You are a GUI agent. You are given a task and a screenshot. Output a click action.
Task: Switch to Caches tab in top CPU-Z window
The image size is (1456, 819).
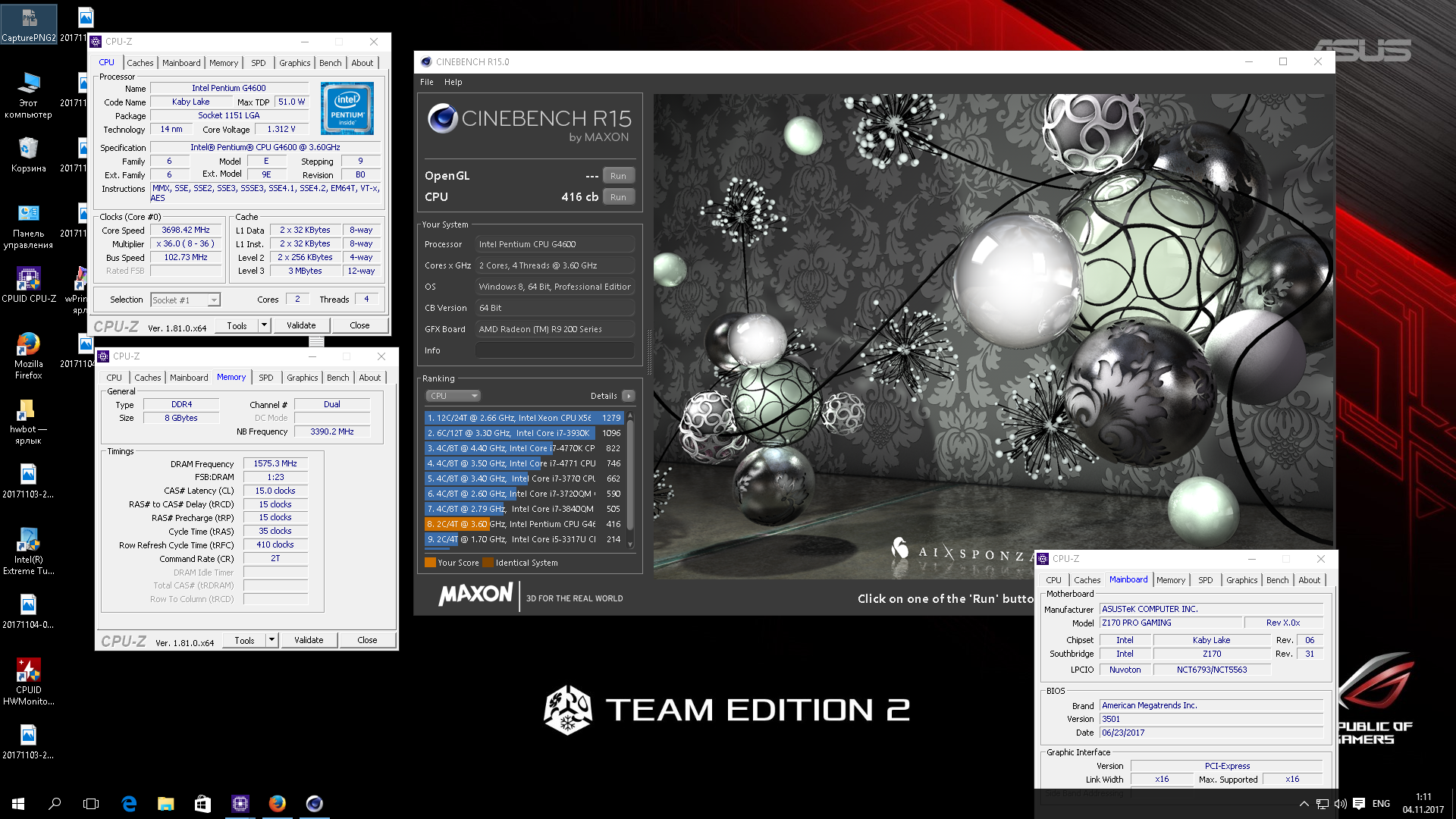pyautogui.click(x=140, y=63)
